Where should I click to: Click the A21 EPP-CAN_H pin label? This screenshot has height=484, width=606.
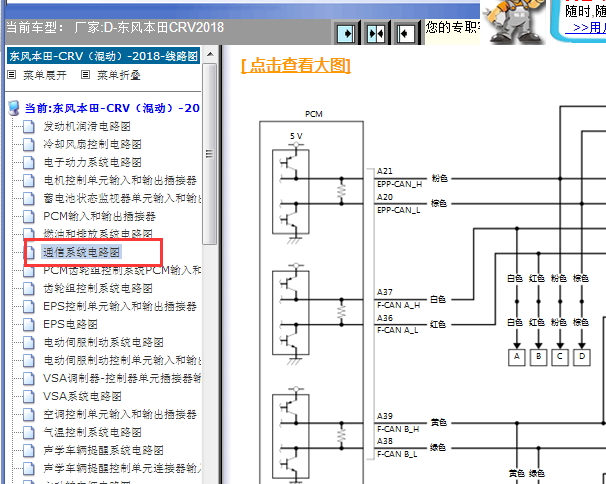(x=400, y=177)
